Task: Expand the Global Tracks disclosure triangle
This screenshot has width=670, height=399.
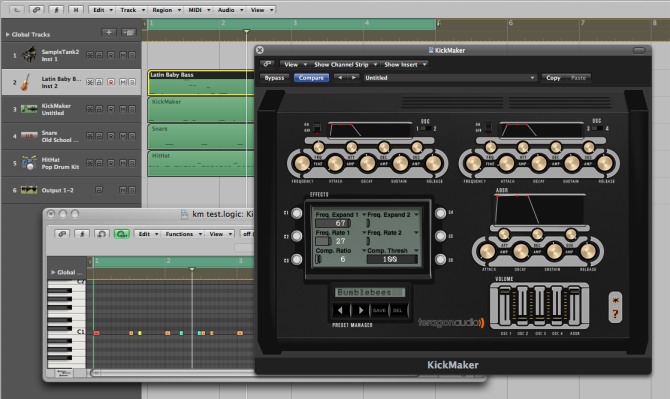Action: click(8, 34)
